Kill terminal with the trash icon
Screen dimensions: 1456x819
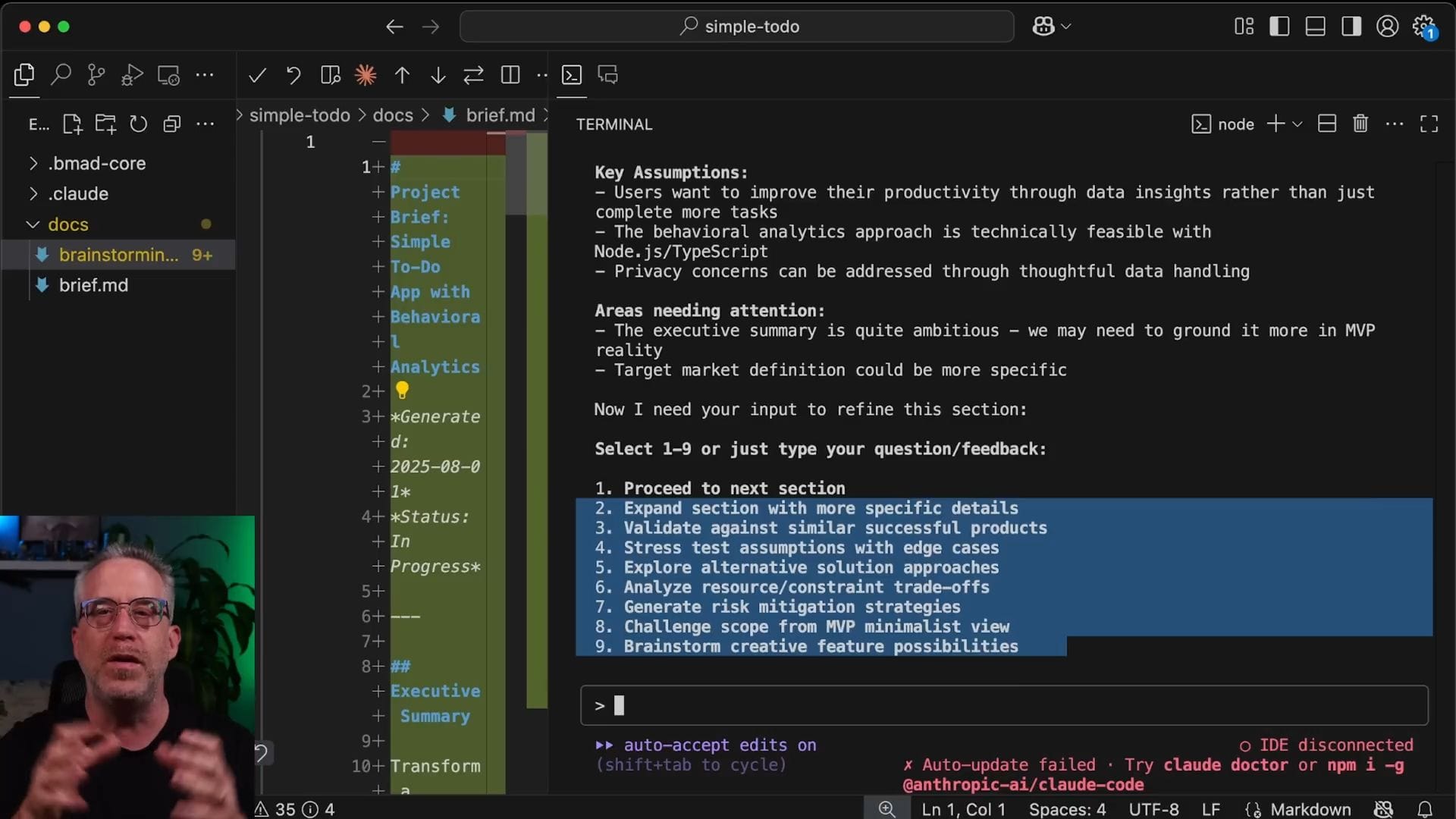pos(1360,124)
